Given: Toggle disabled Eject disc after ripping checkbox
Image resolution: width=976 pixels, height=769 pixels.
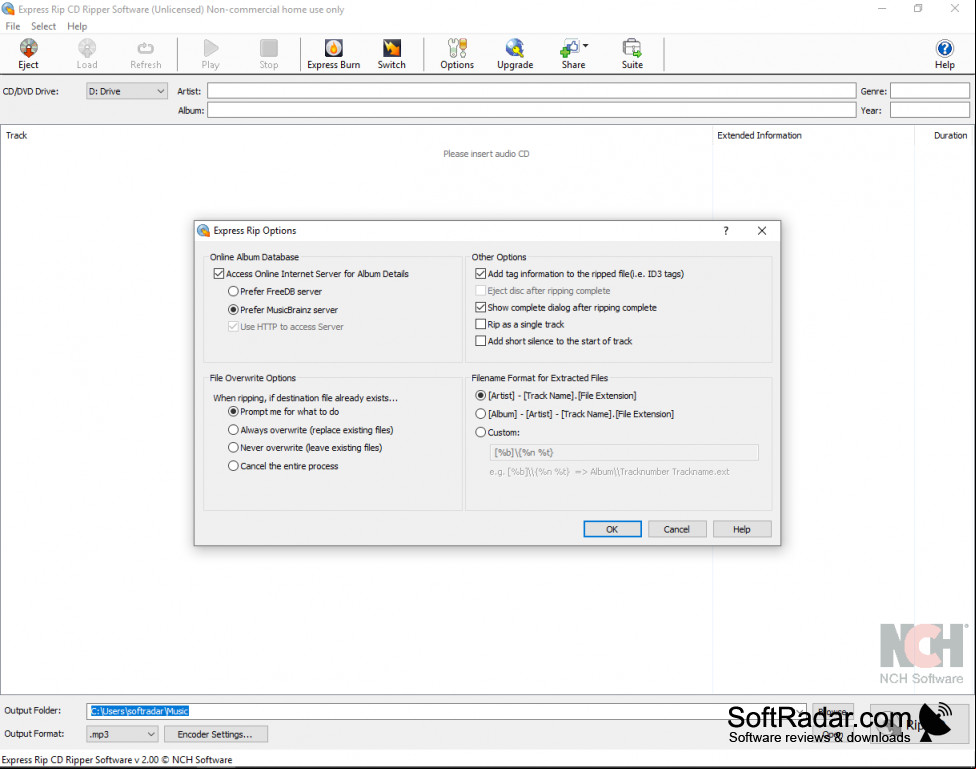Looking at the screenshot, I should point(481,290).
